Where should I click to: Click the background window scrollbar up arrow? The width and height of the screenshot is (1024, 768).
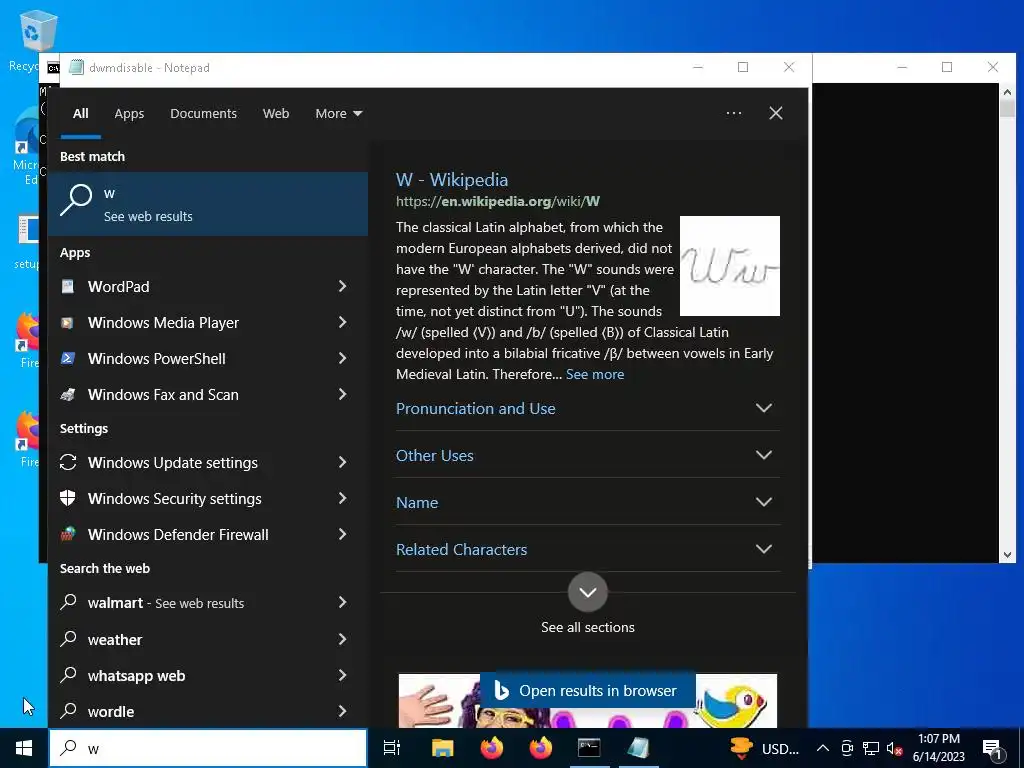(1007, 92)
